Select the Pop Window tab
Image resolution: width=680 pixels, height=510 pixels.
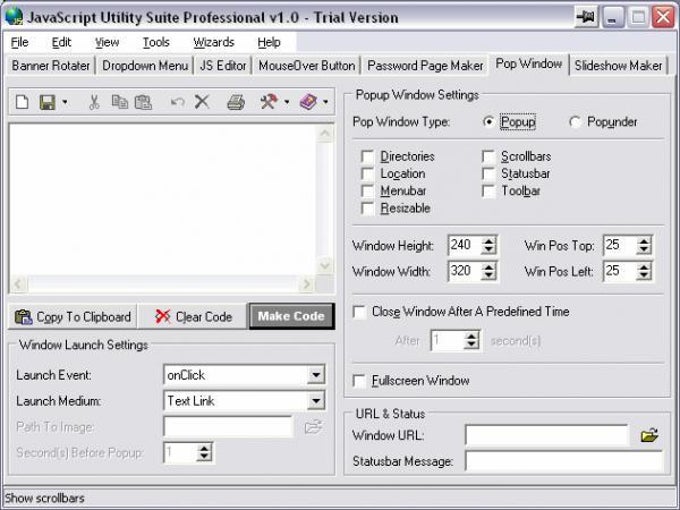(529, 64)
